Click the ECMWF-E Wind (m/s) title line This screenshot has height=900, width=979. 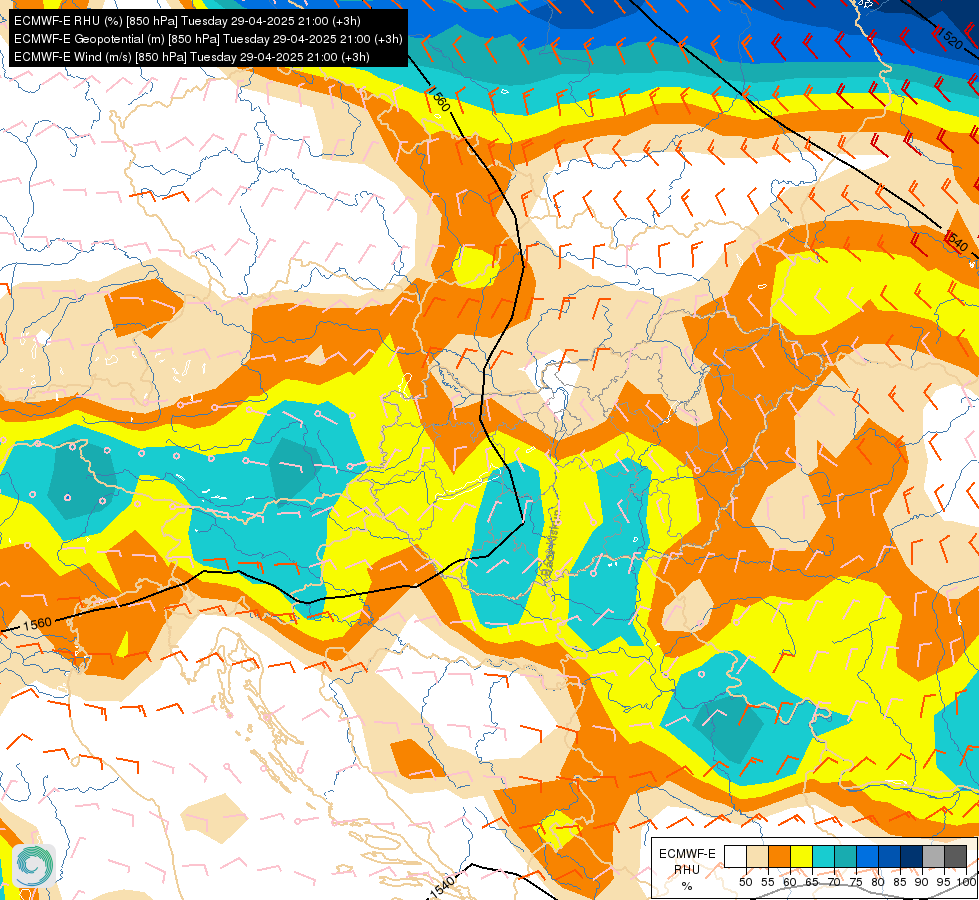192,57
